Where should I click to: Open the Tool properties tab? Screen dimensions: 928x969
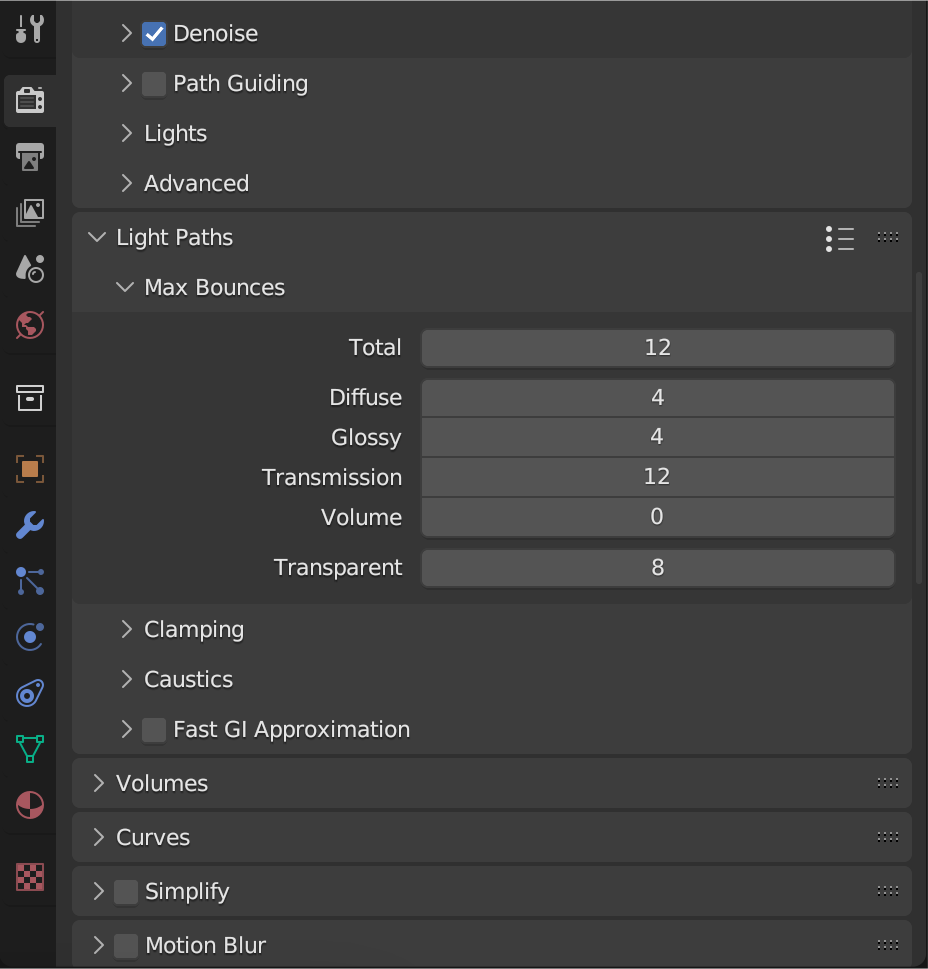click(29, 29)
